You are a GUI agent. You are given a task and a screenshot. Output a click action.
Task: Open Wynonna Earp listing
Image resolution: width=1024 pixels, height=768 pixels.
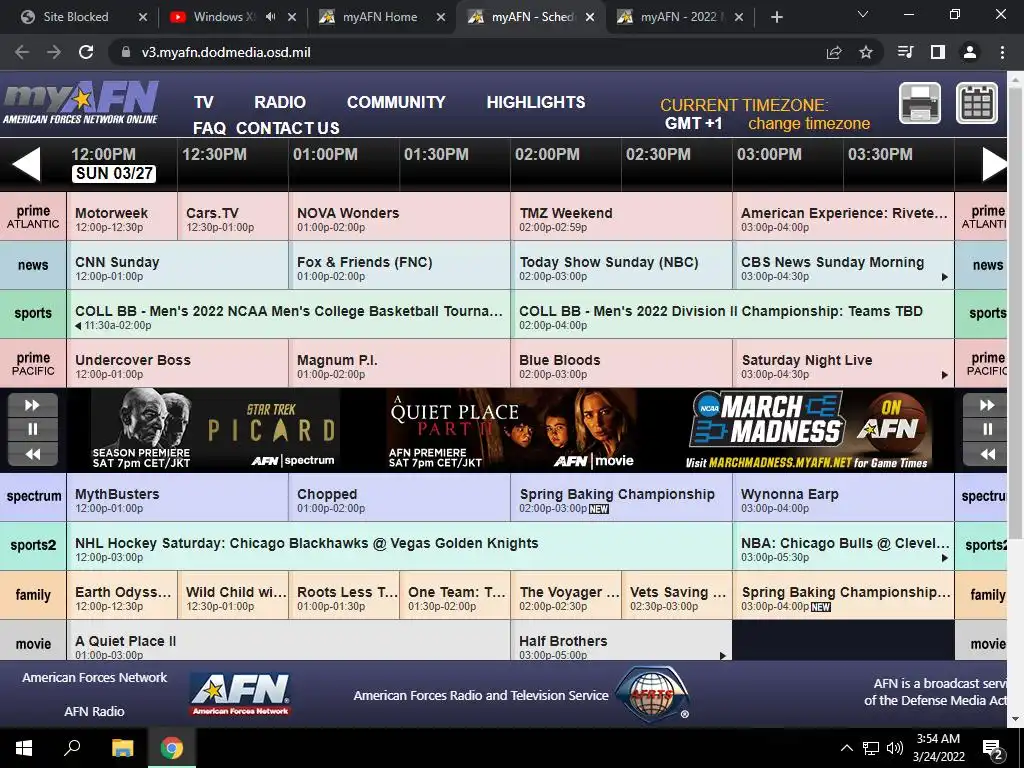(x=844, y=497)
